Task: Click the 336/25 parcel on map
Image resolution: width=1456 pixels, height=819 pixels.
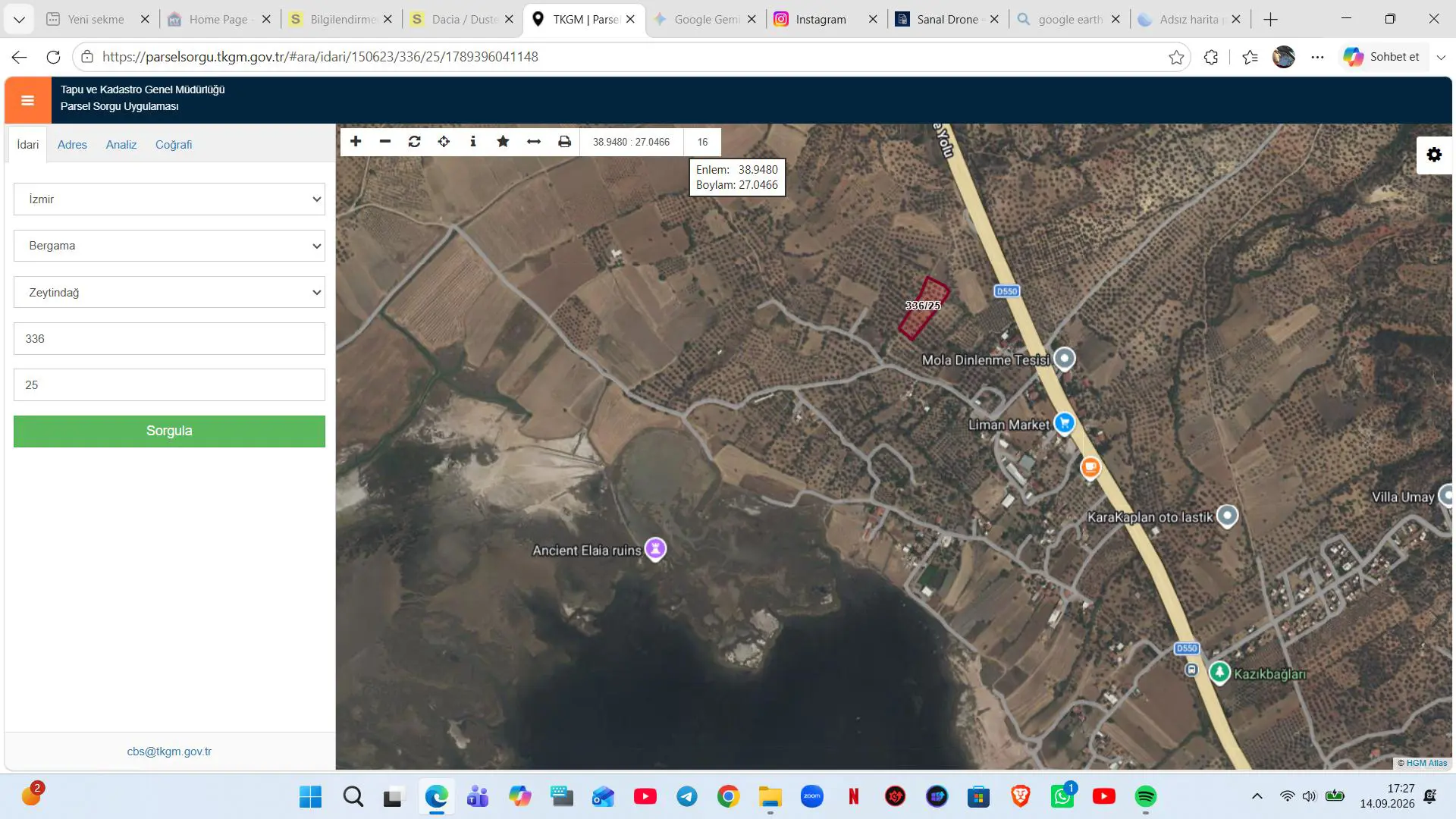Action: click(x=924, y=307)
